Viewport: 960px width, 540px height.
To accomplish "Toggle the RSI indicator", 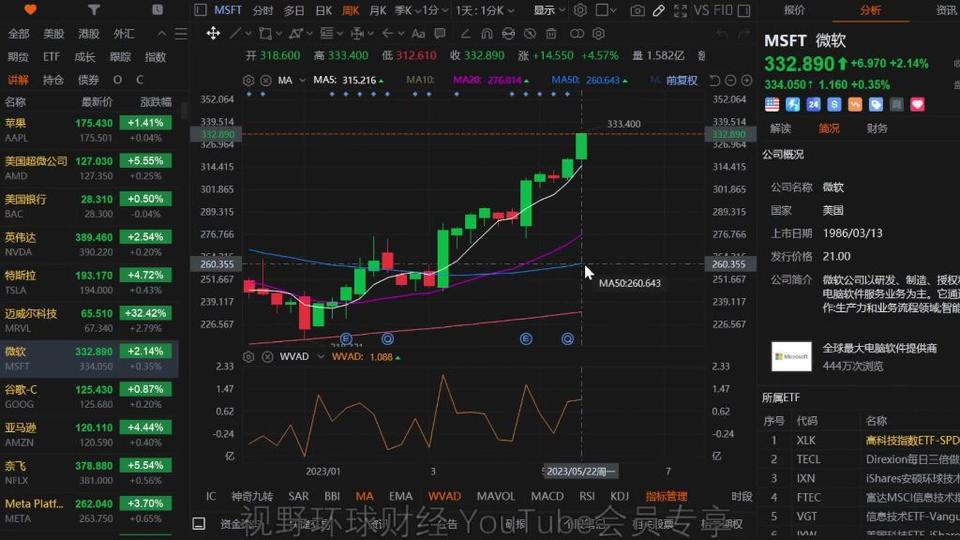I will [x=587, y=496].
